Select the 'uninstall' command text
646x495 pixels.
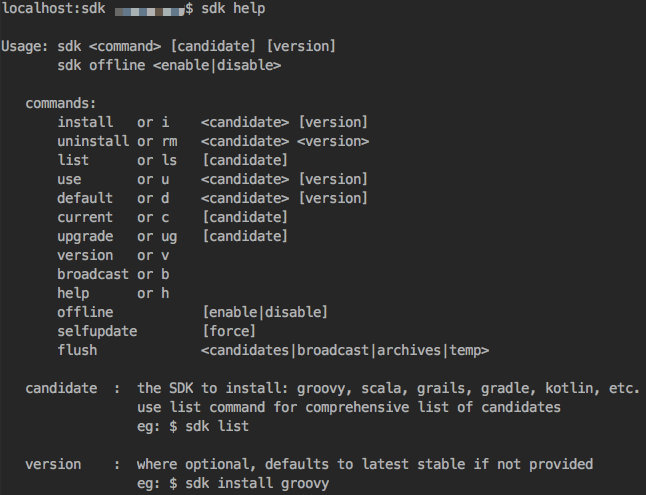pos(93,141)
